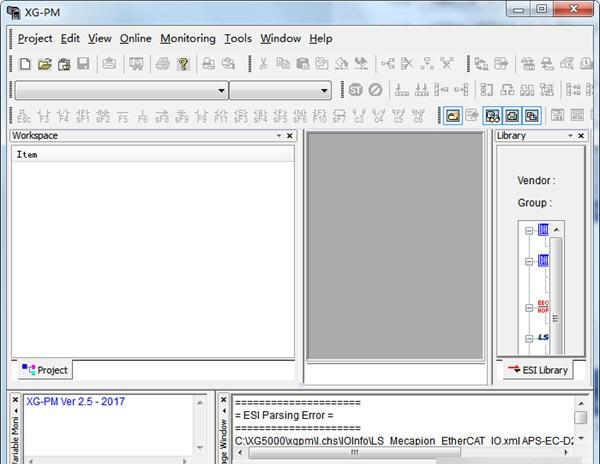Switch to the Project tab in Workspace

coord(45,370)
